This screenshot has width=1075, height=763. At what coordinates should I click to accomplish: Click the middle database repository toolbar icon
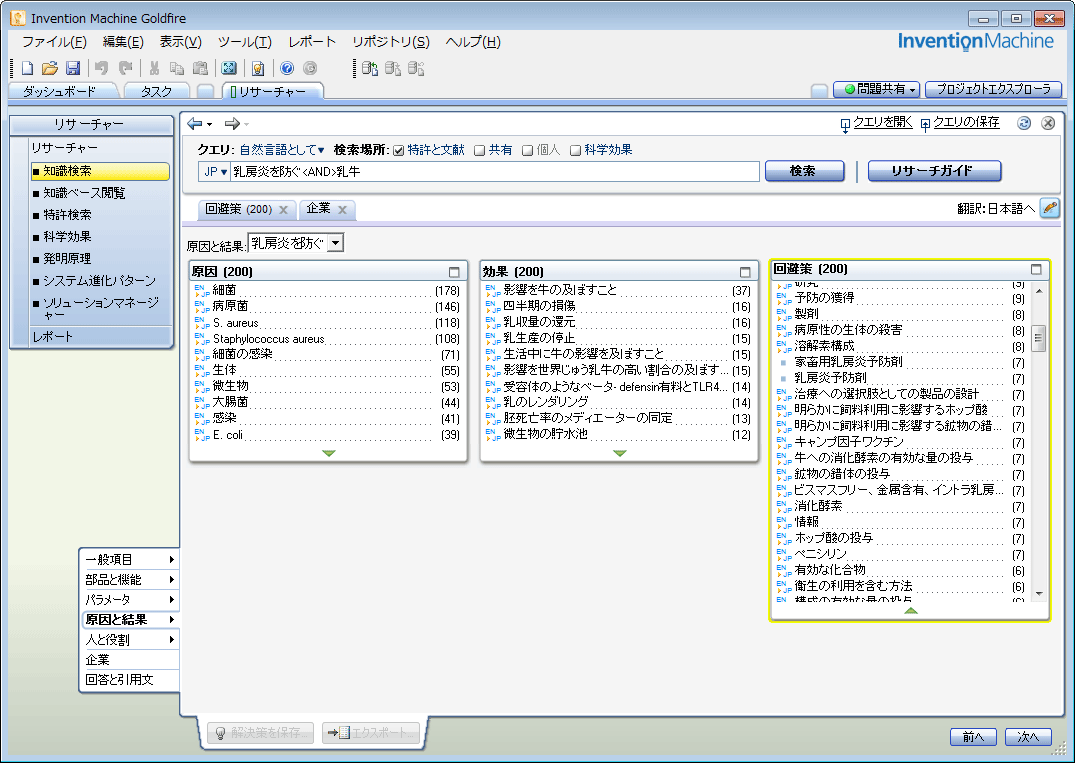point(393,68)
